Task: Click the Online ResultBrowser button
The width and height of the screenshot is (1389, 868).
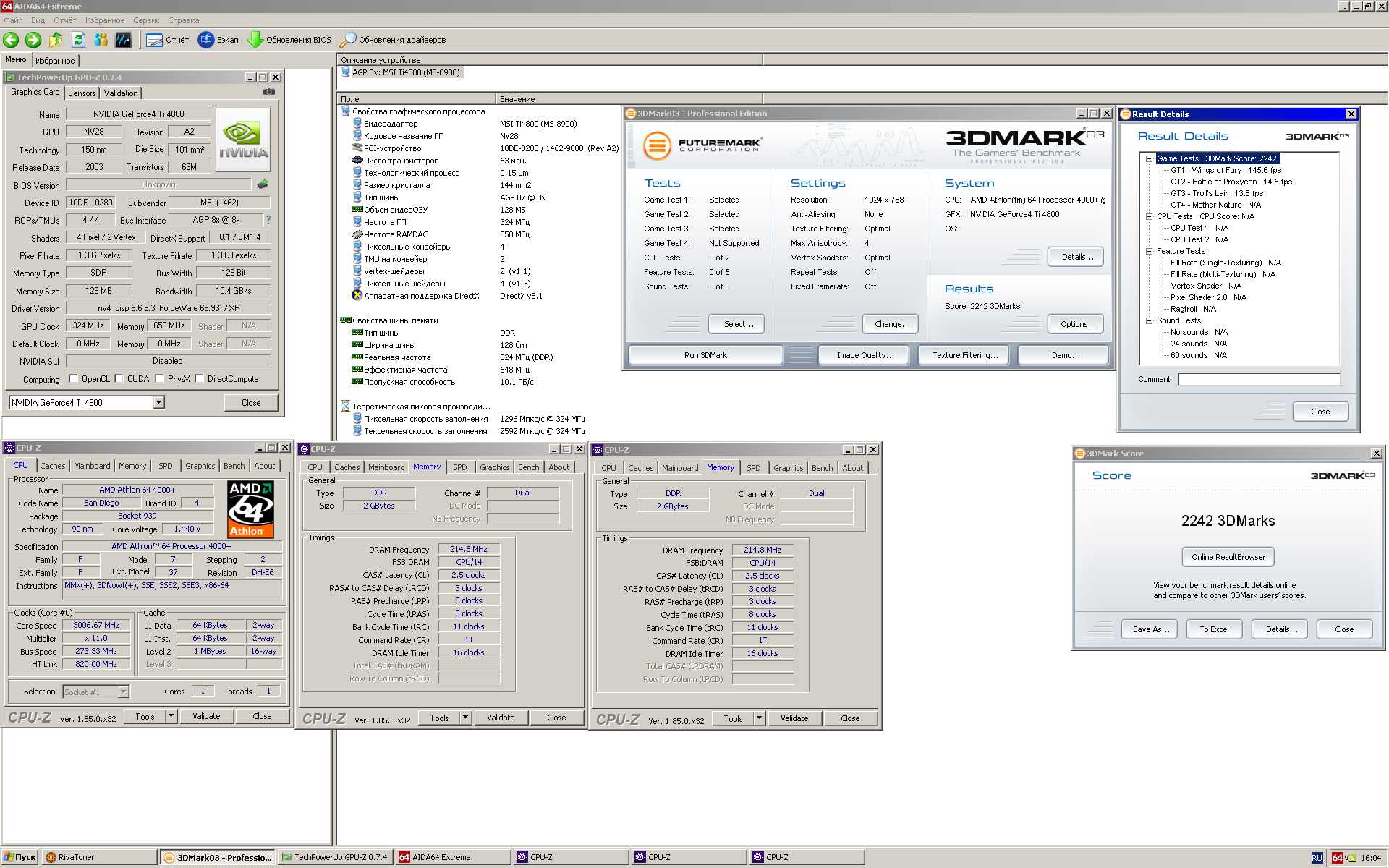Action: (1228, 557)
